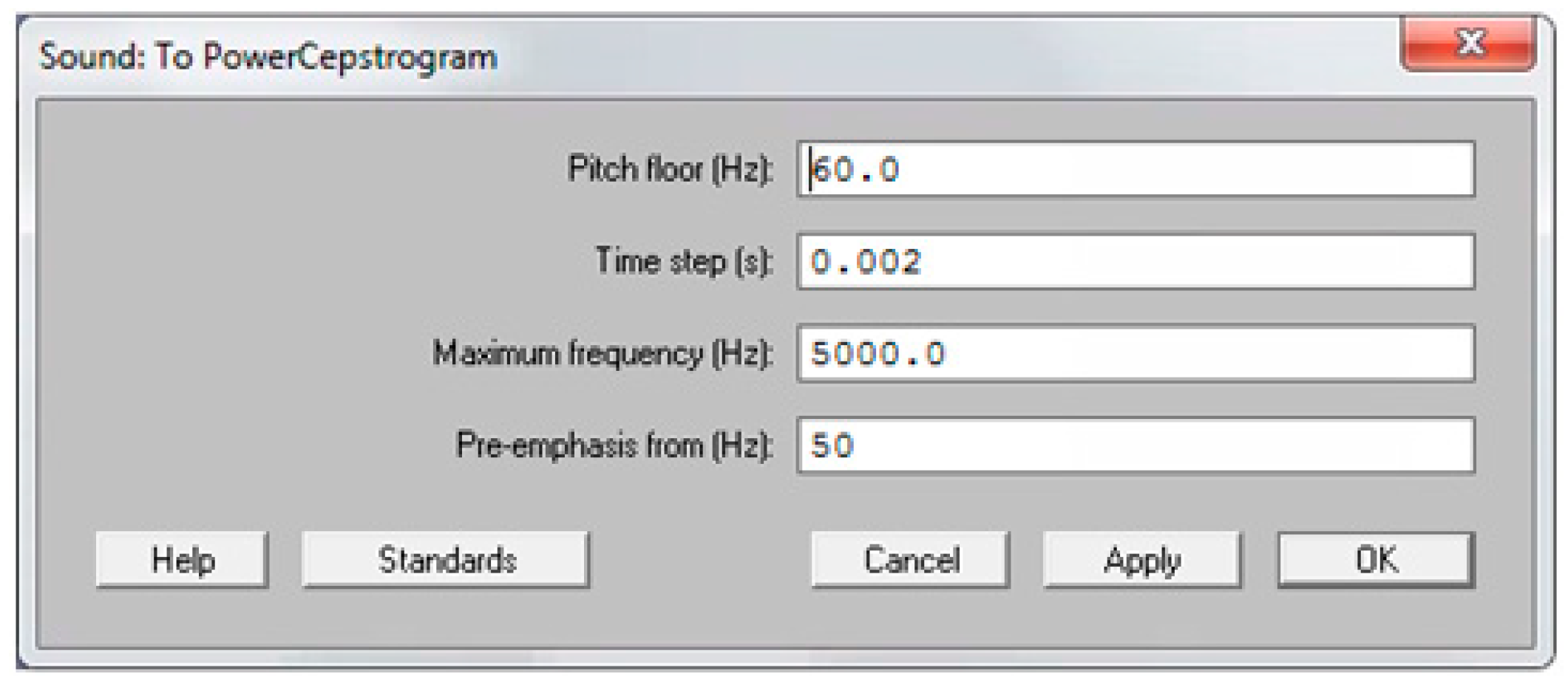Place cursor on the 60.0 value
This screenshot has height=679, width=1568.
tap(855, 170)
